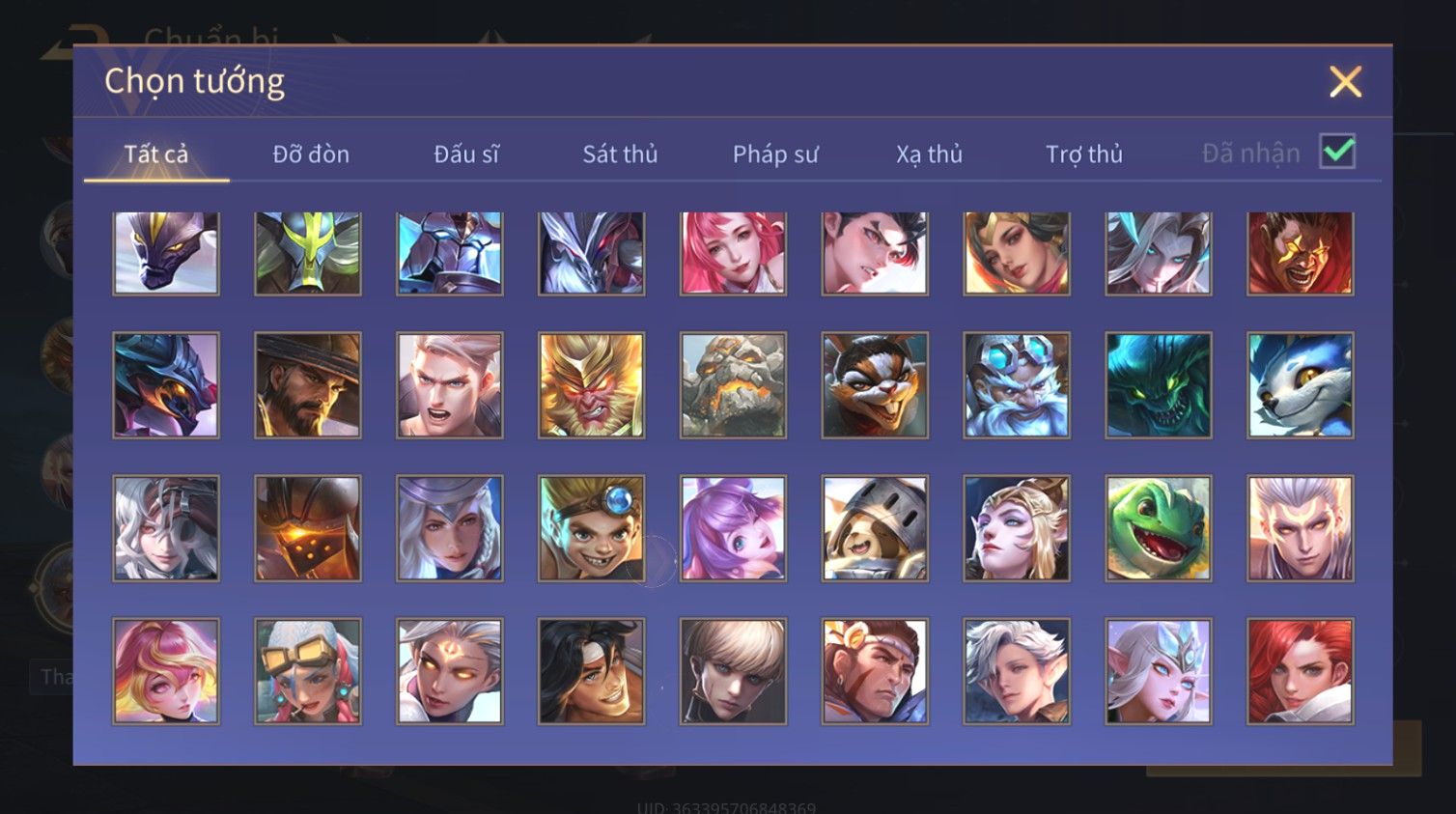Show the Pháp sư heroes tab
The image size is (1456, 814).
point(775,154)
